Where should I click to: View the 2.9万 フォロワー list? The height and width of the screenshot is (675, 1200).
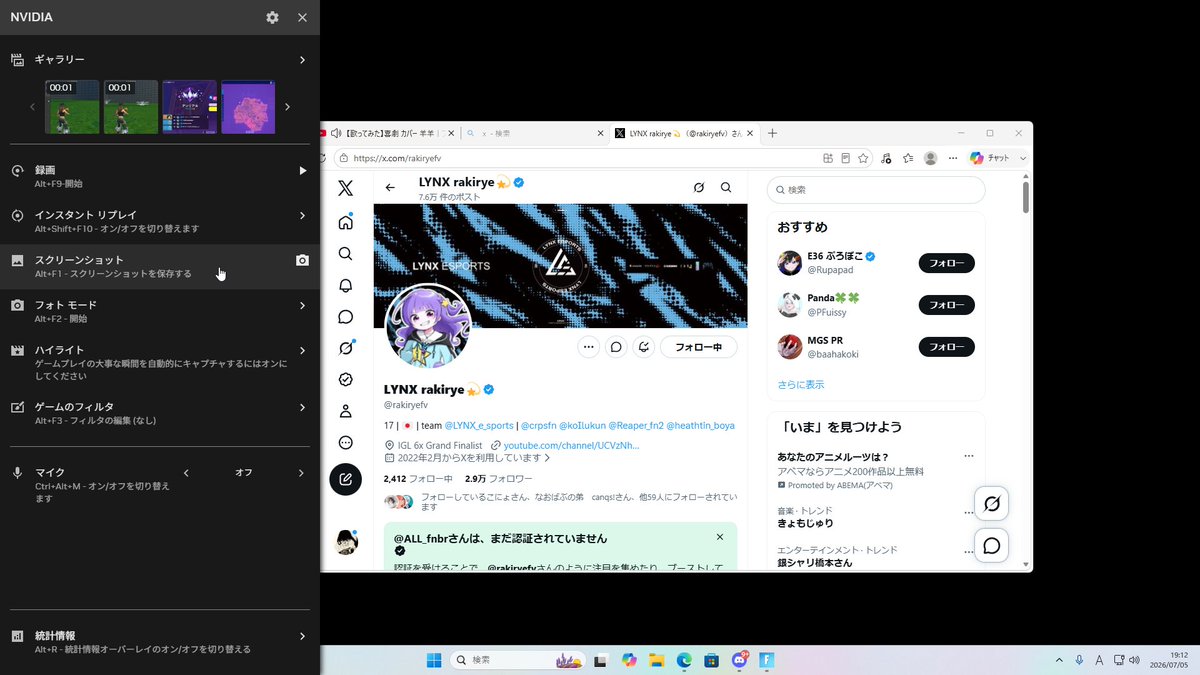click(500, 479)
